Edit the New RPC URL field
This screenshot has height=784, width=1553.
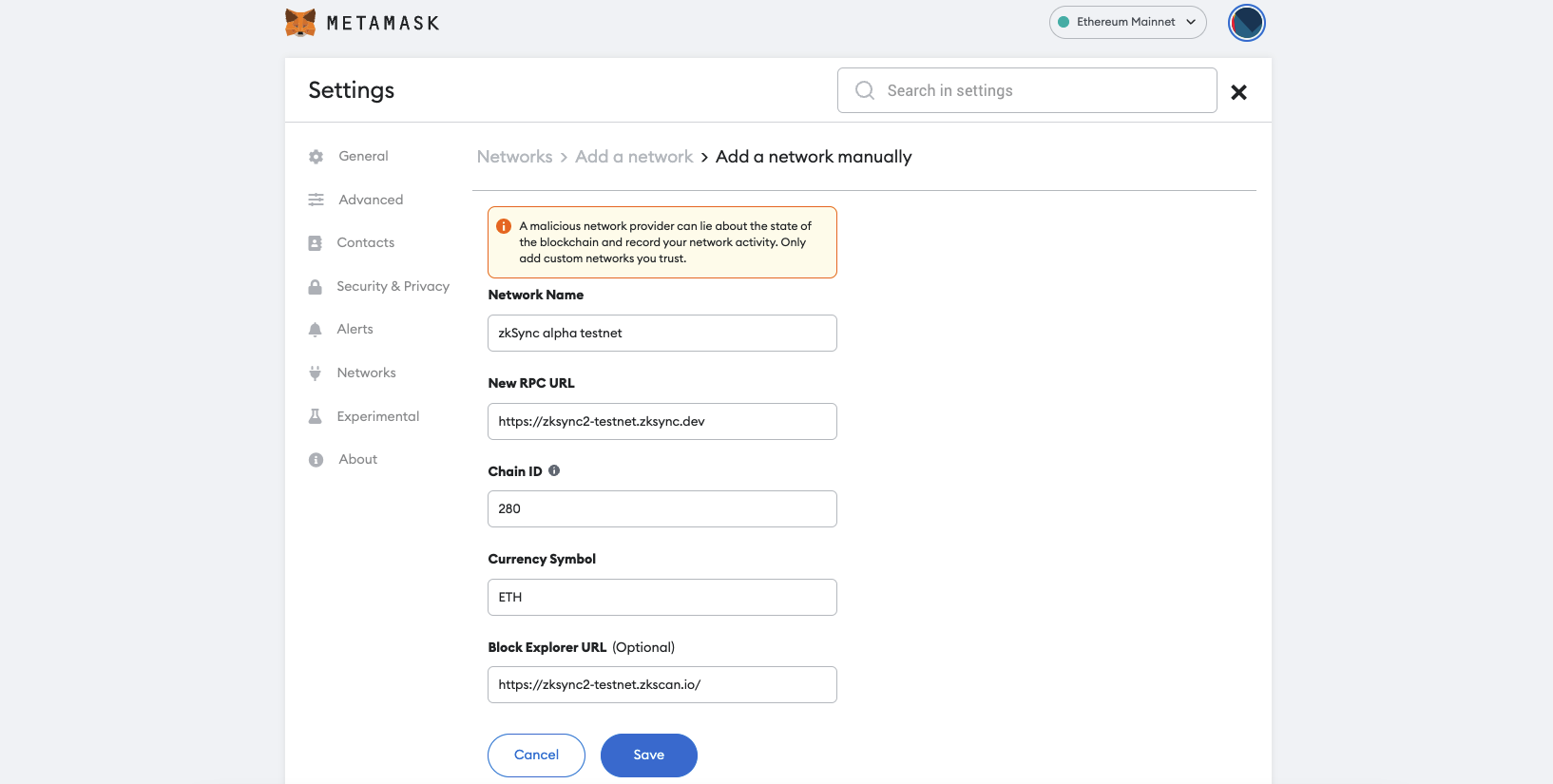click(662, 421)
